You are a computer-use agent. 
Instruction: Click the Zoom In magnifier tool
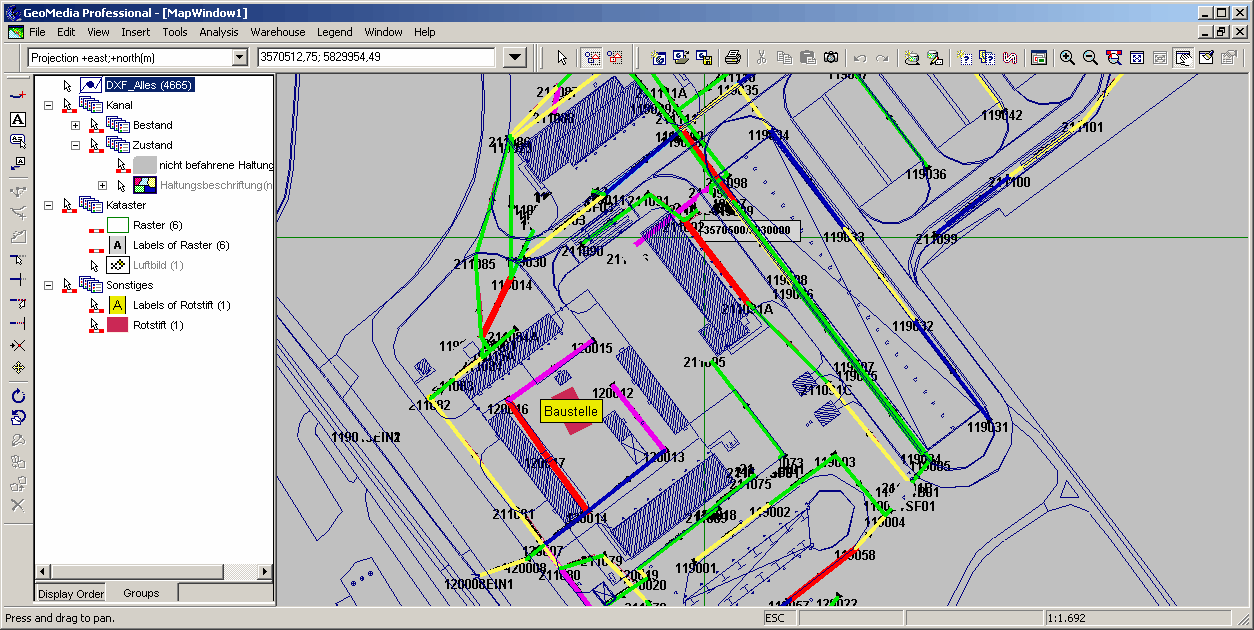coord(1067,58)
